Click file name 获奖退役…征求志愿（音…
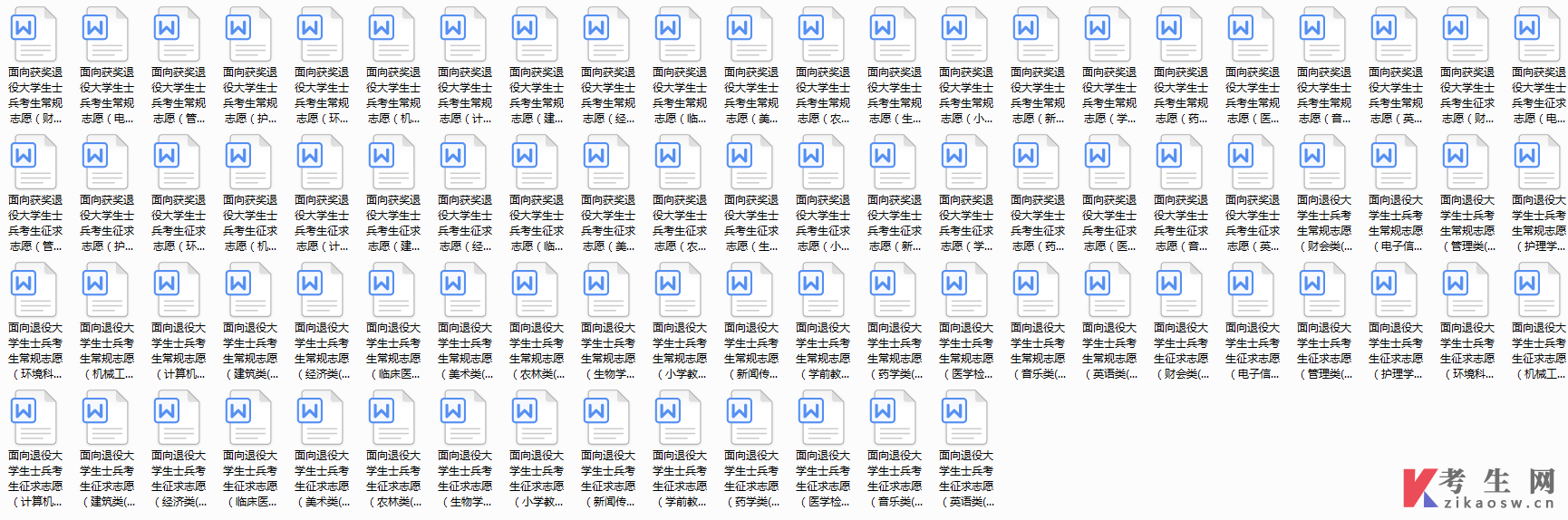 tap(1181, 223)
